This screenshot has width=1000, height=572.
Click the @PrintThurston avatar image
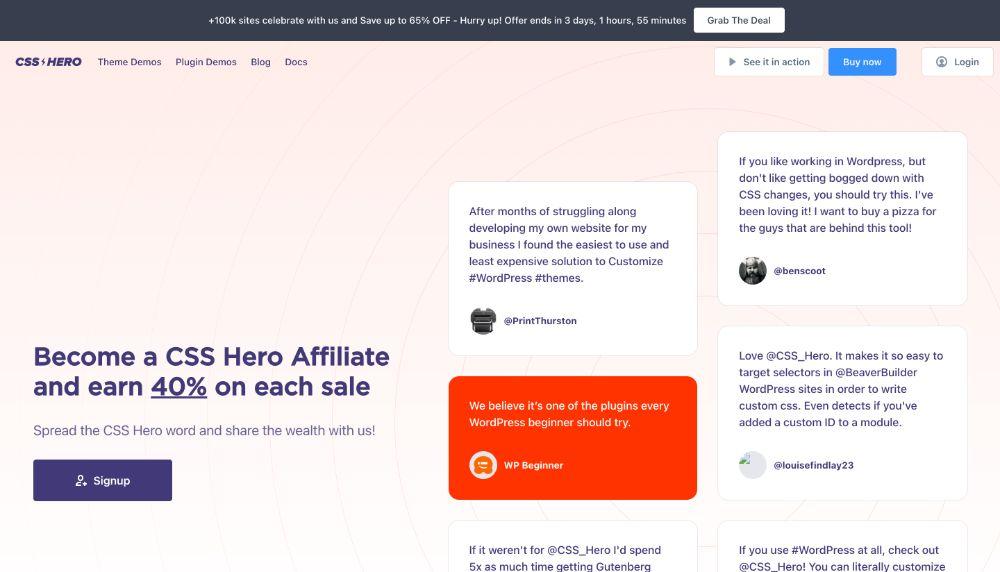483,321
